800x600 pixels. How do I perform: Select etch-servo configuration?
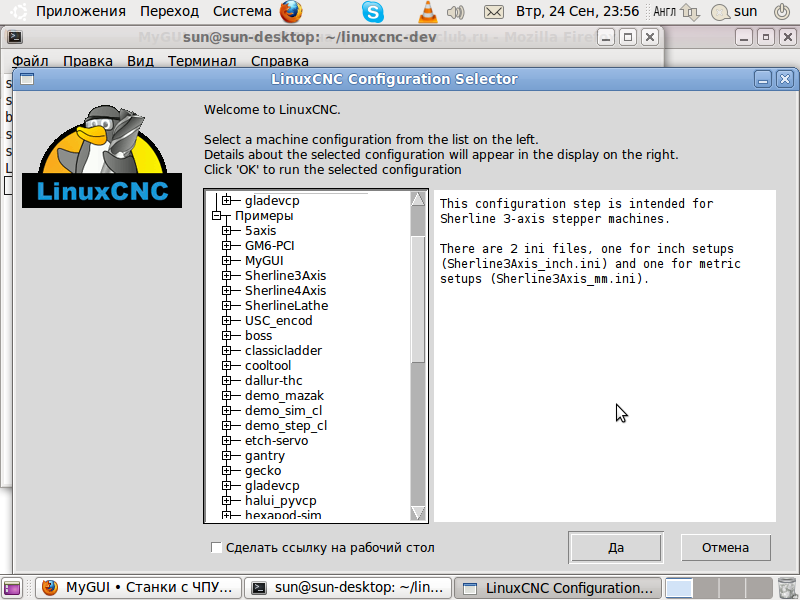[277, 441]
